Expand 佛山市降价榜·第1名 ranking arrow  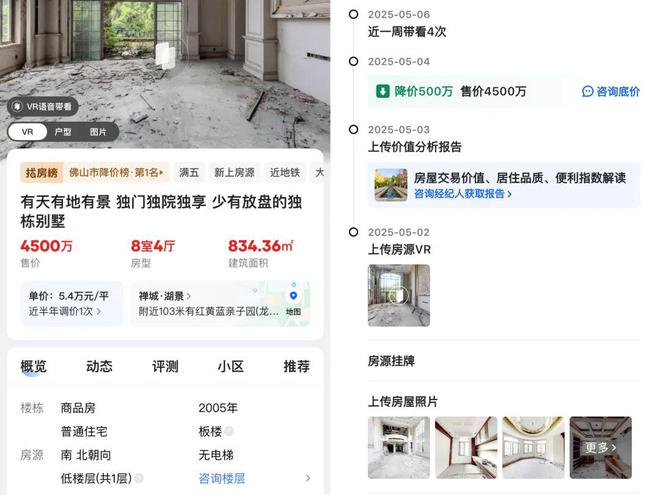[162, 173]
